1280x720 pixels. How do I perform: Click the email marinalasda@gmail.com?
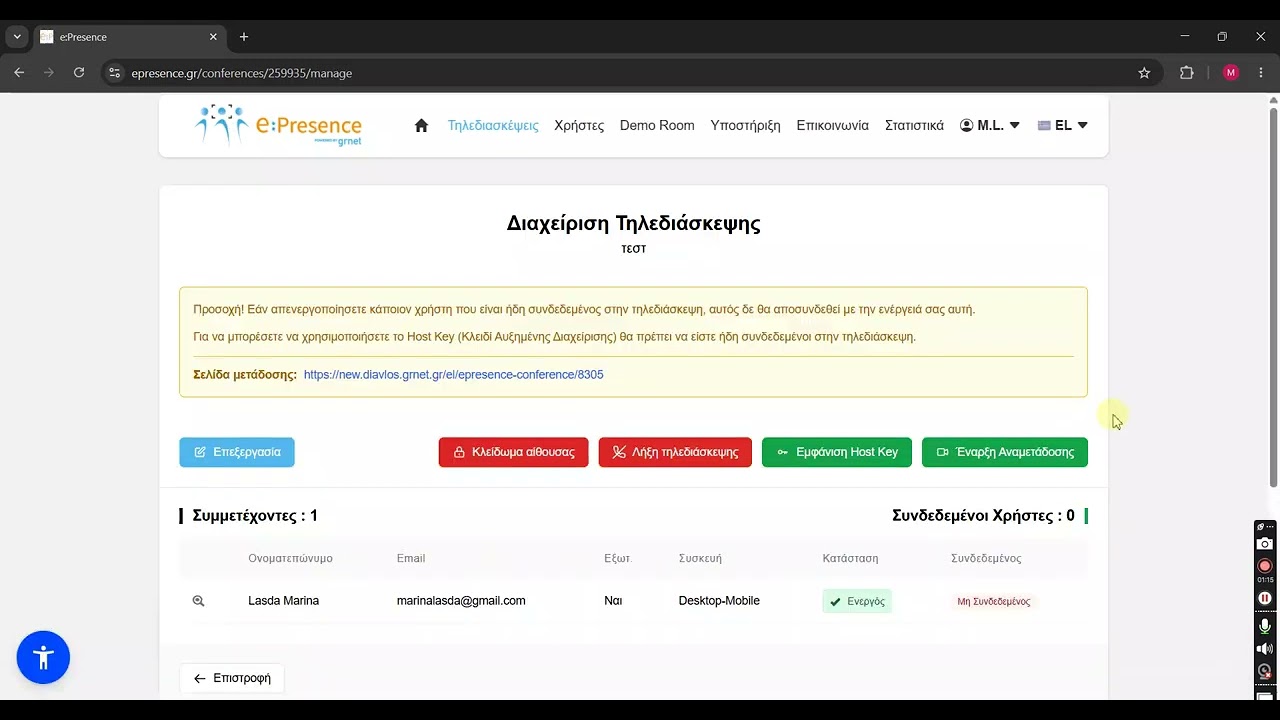(461, 601)
